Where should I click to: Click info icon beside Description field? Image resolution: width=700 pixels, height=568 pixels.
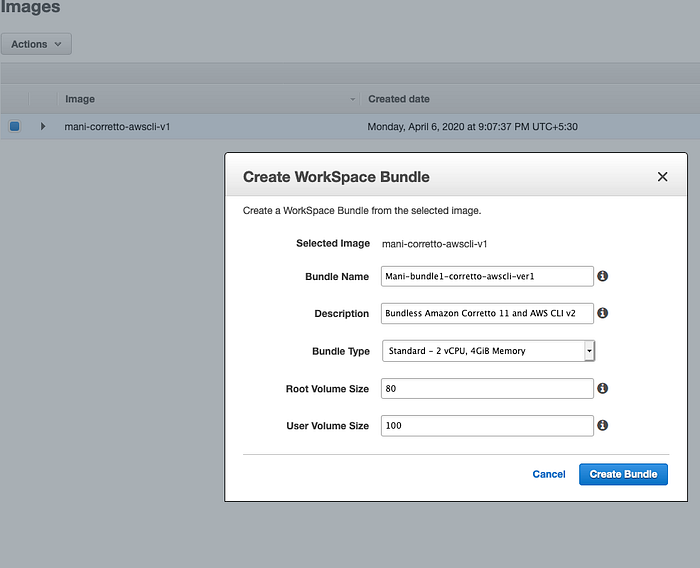(x=603, y=313)
